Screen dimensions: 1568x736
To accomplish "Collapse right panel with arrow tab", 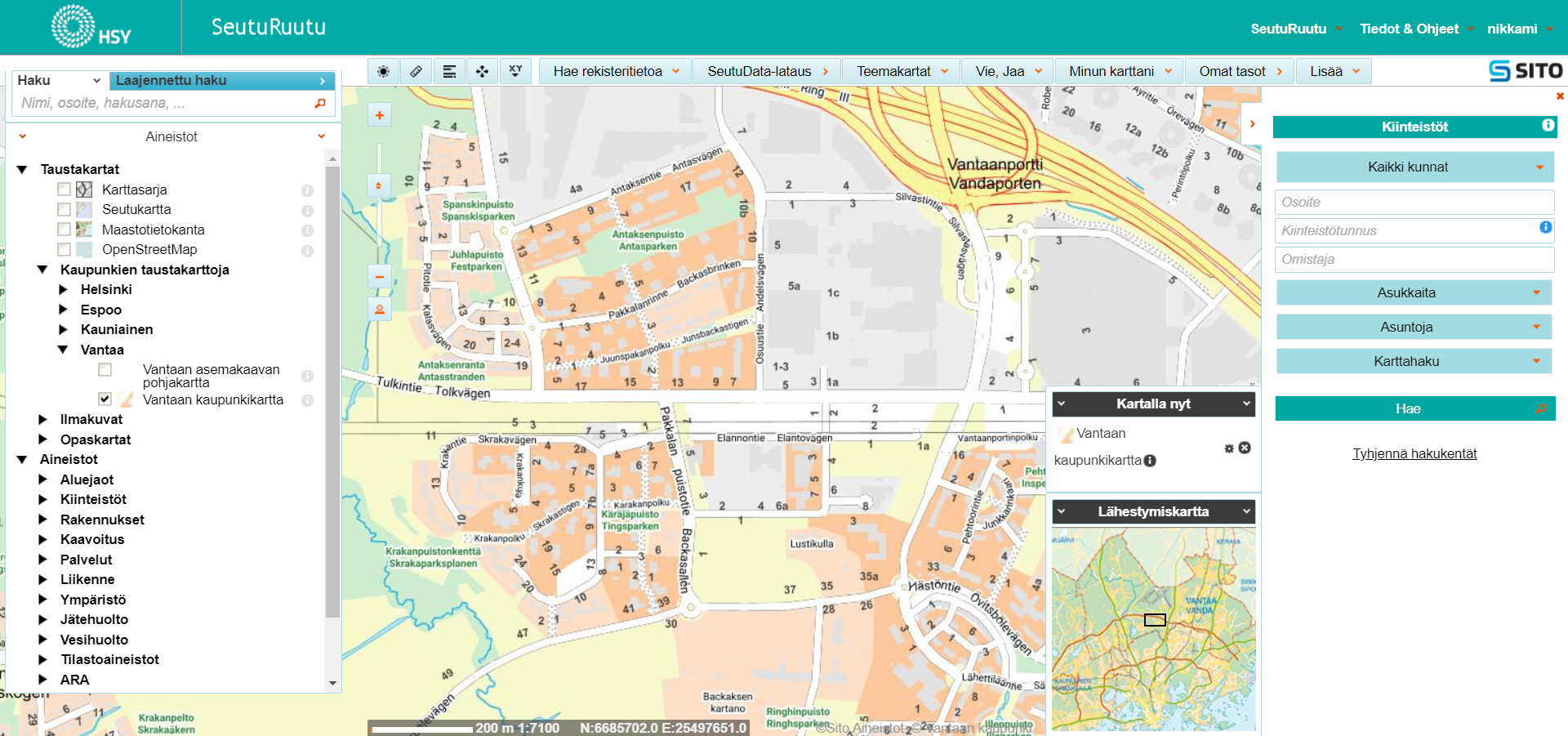I will coord(1252,124).
